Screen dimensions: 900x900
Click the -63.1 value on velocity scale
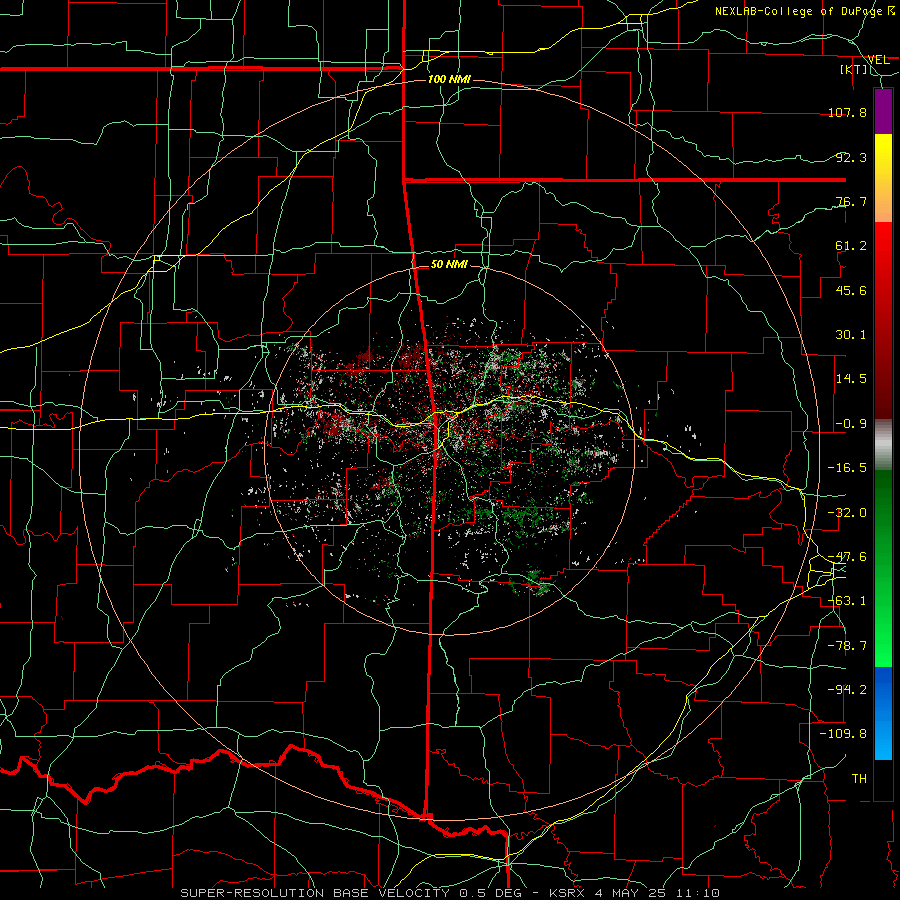847,601
